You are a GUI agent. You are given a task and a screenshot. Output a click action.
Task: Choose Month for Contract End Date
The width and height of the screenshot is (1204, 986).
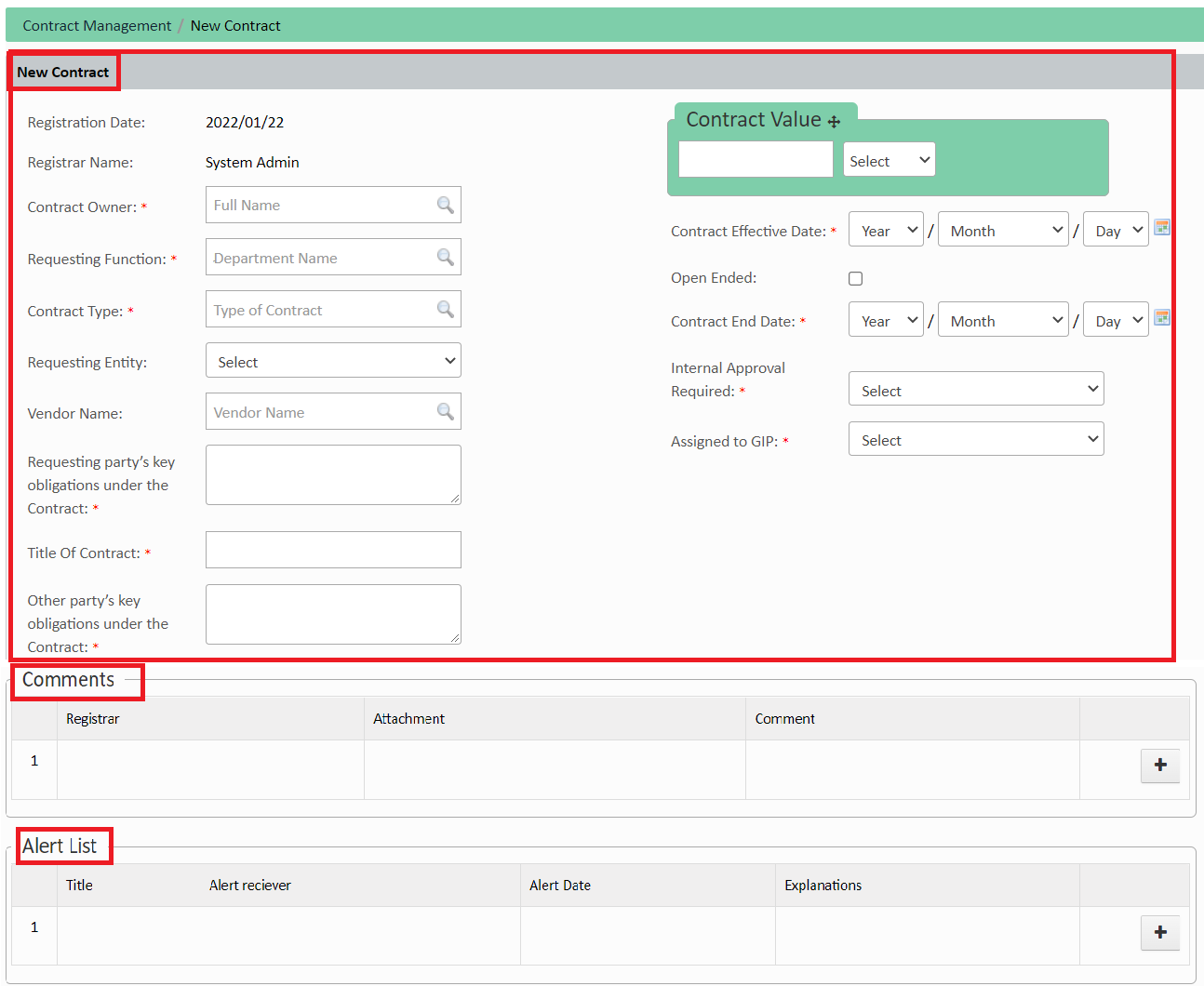(1003, 319)
